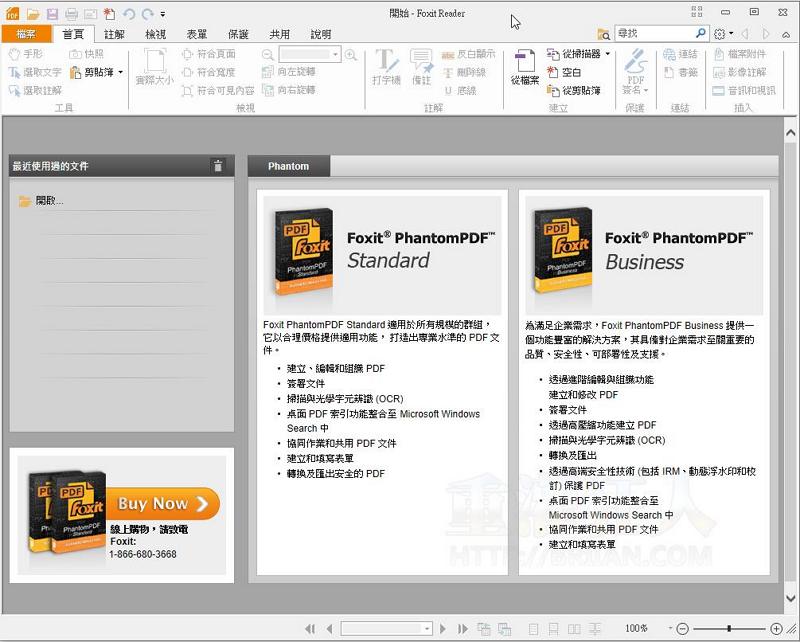
Task: Insert 音訊和視訊 audio and video
Action: [x=744, y=90]
